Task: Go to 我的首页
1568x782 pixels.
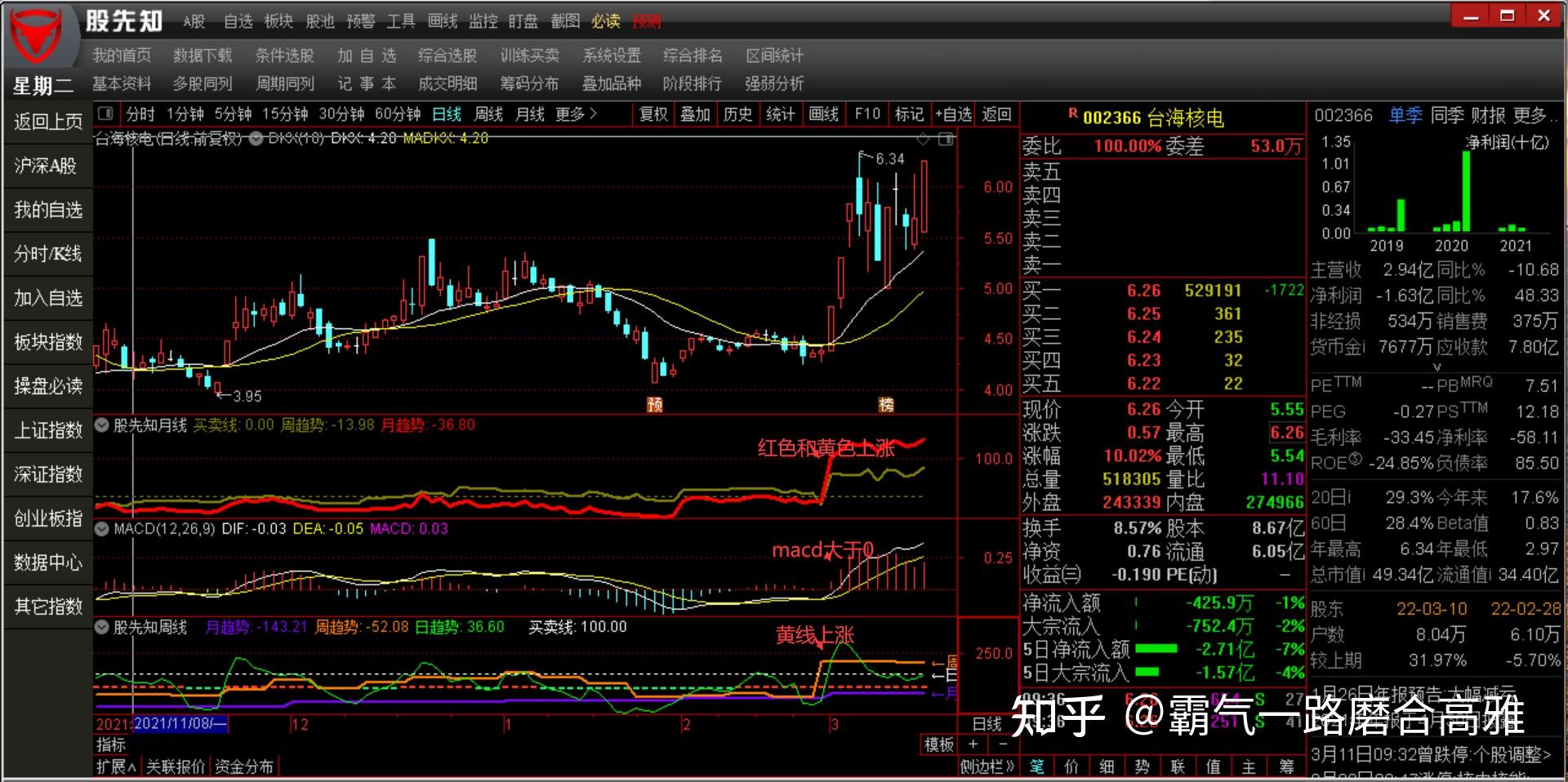Action: 122,56
